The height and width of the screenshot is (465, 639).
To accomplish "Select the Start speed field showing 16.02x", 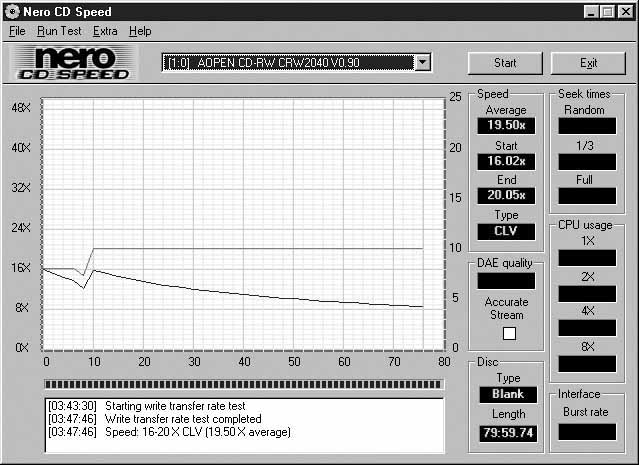I will click(x=506, y=160).
